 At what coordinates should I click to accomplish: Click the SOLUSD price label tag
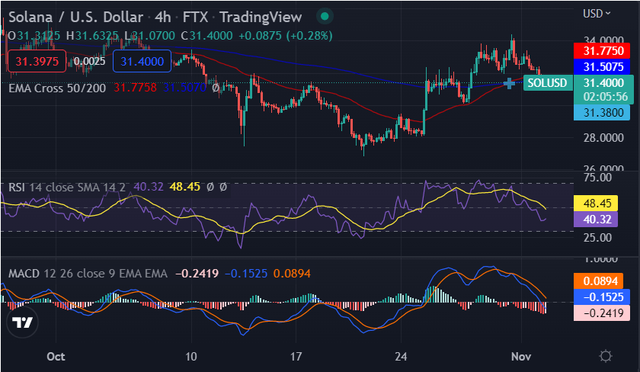click(x=547, y=83)
